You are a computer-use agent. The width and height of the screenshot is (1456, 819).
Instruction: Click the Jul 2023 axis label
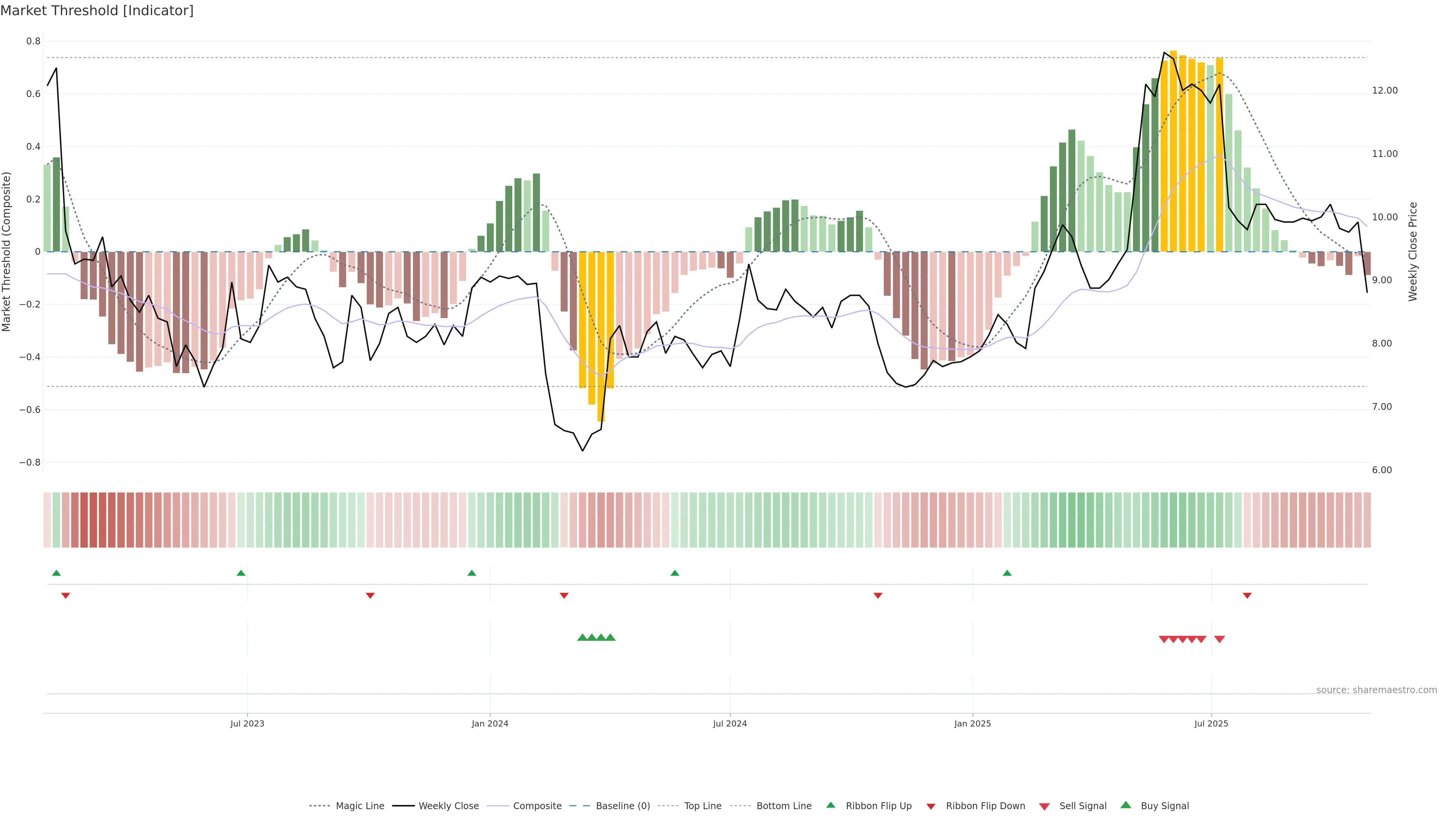(x=247, y=723)
